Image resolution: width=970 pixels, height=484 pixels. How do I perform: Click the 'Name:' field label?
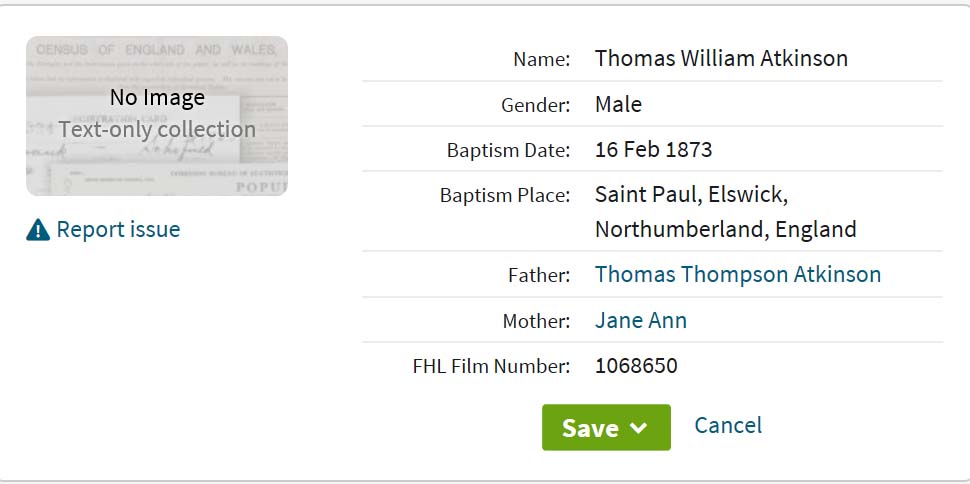tap(542, 59)
